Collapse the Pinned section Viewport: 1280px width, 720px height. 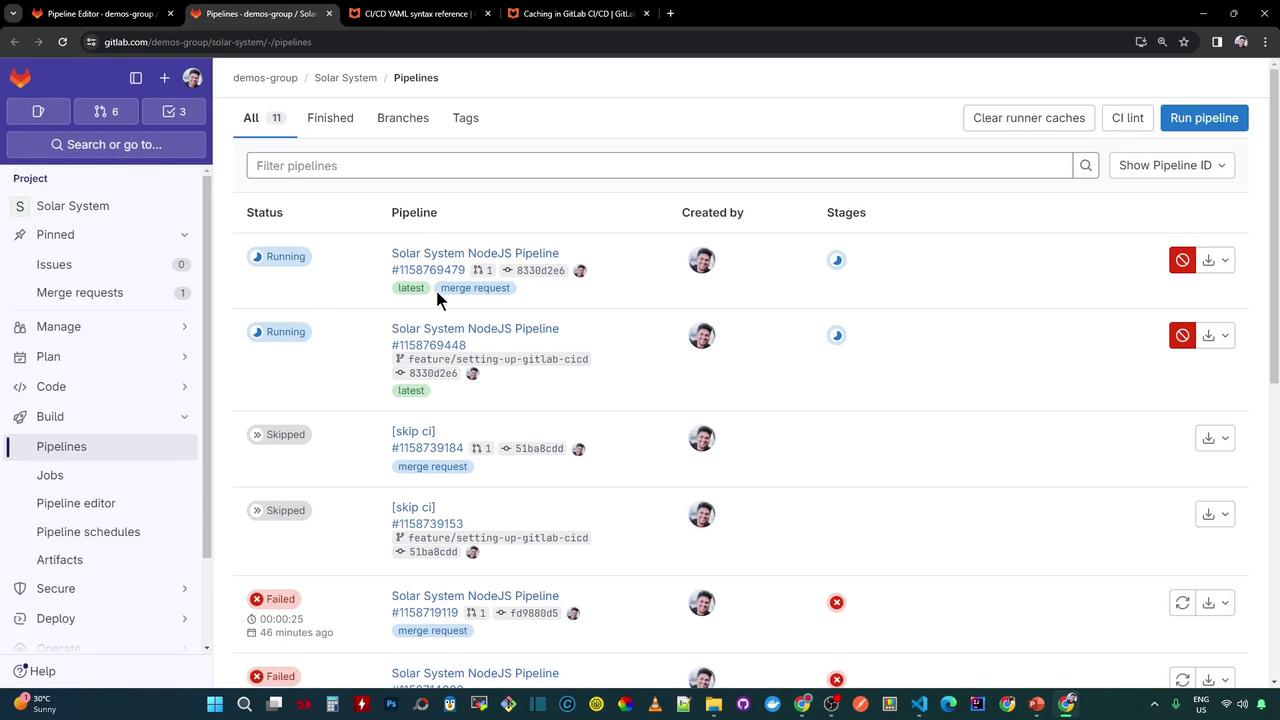tap(102, 235)
